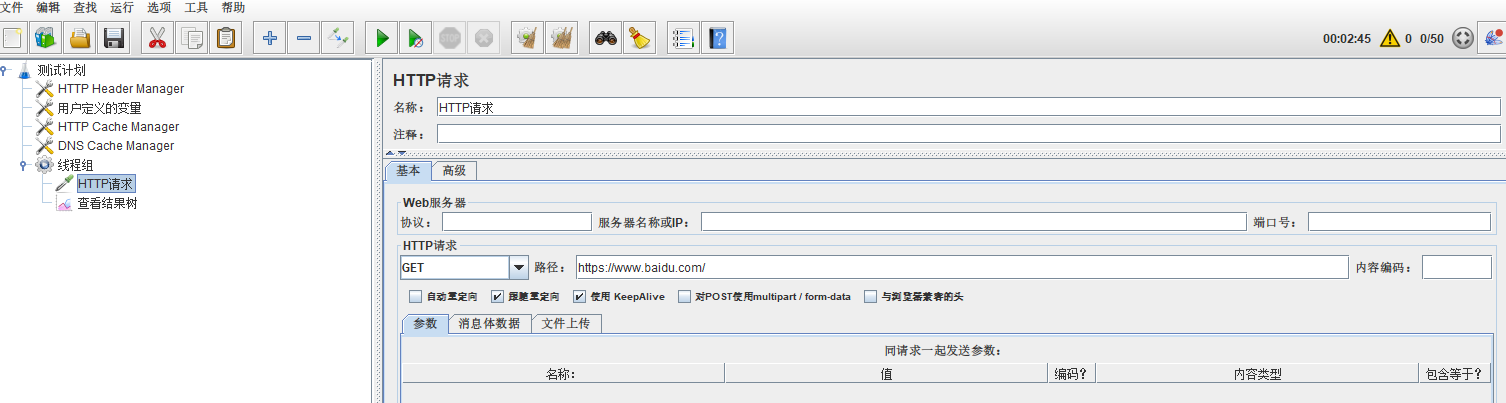Click the 编码? column header

click(1072, 374)
